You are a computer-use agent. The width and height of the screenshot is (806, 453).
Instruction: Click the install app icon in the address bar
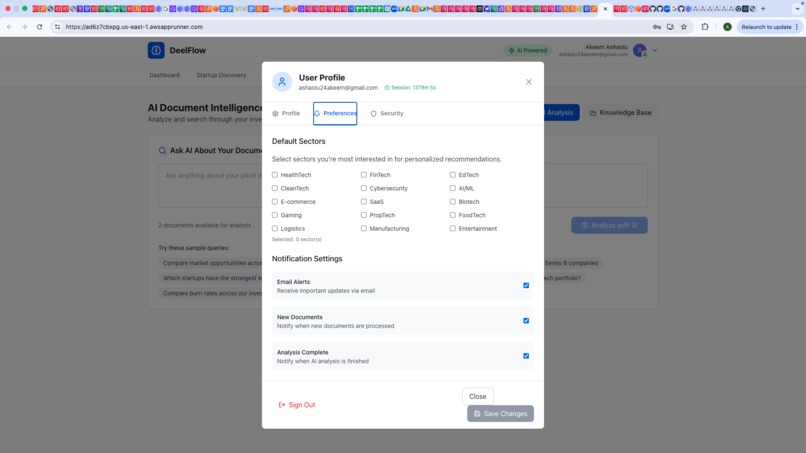point(670,27)
